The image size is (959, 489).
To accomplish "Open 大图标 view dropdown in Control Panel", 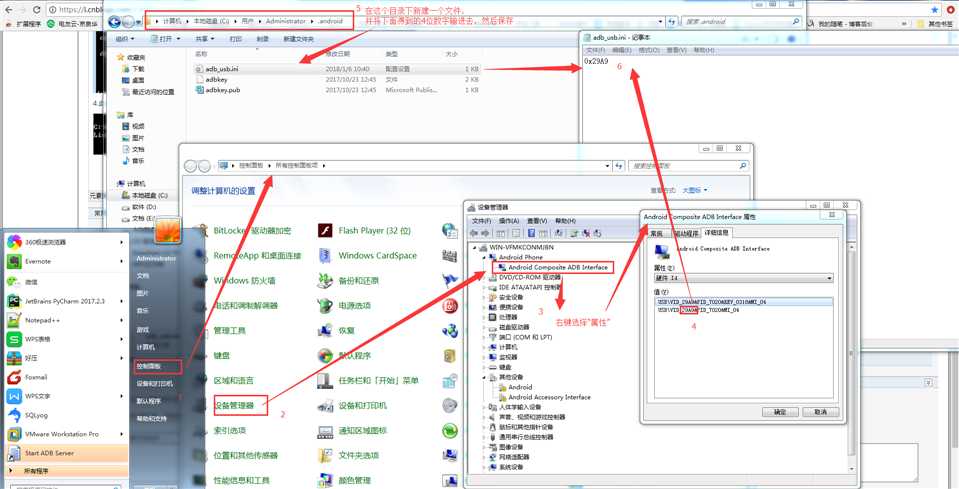I will 694,190.
